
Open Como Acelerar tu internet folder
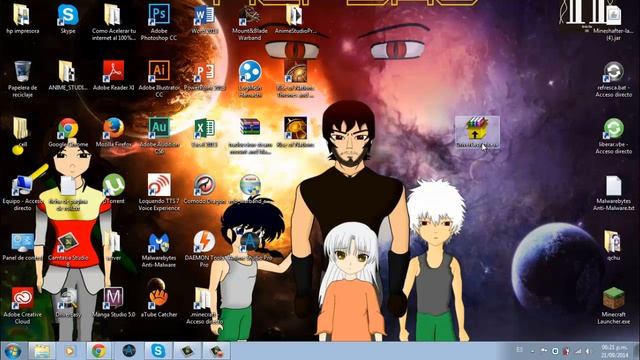point(113,22)
